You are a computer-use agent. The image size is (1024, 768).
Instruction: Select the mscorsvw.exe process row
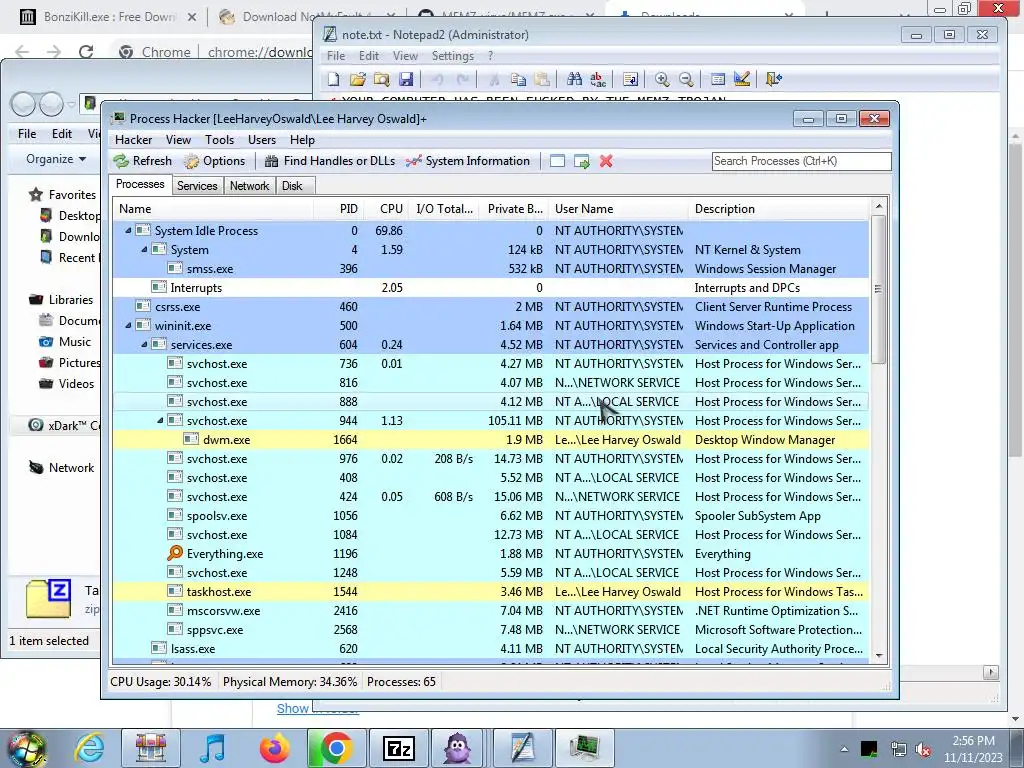tap(490, 611)
